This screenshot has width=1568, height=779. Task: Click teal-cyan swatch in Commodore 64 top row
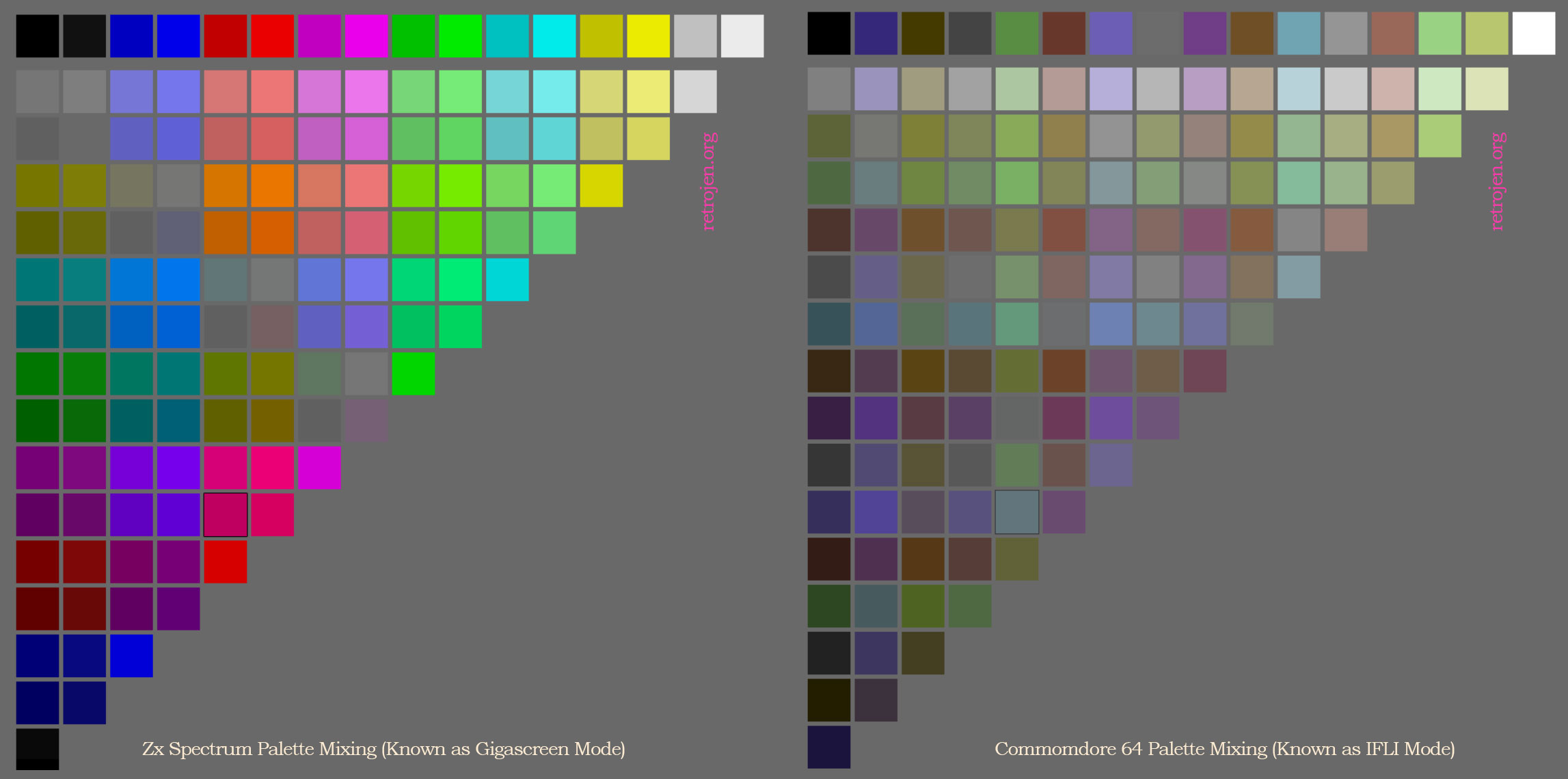[x=1299, y=34]
